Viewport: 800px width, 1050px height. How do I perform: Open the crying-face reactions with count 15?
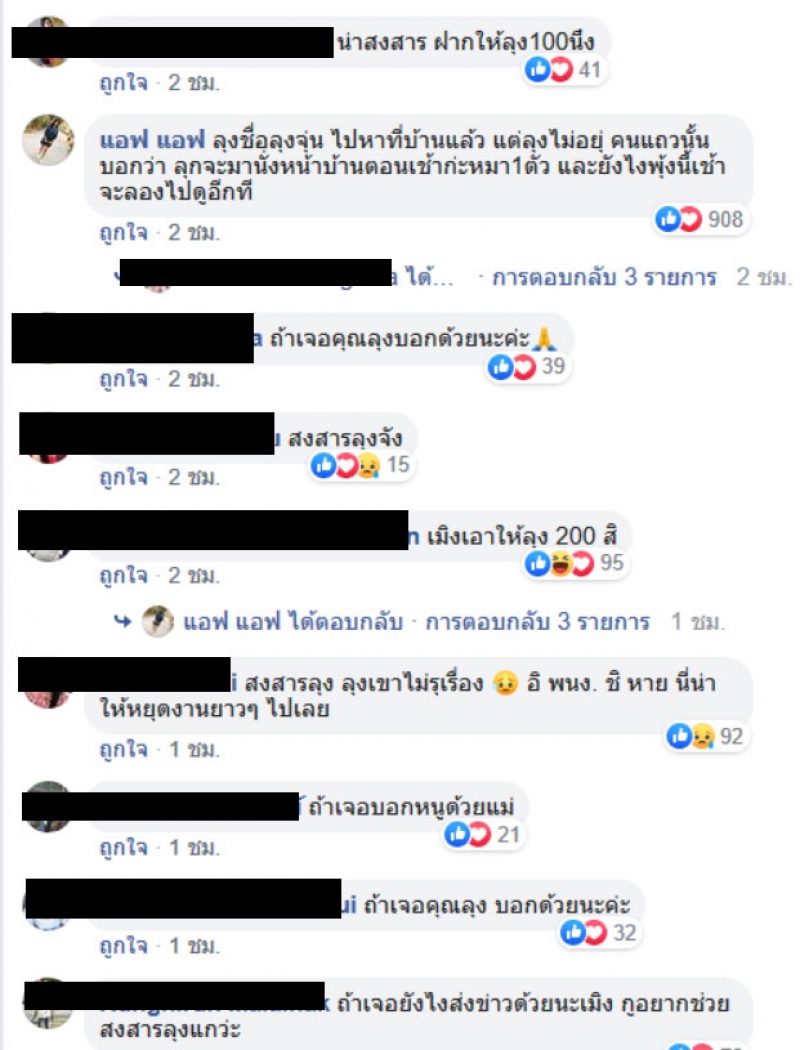(362, 464)
